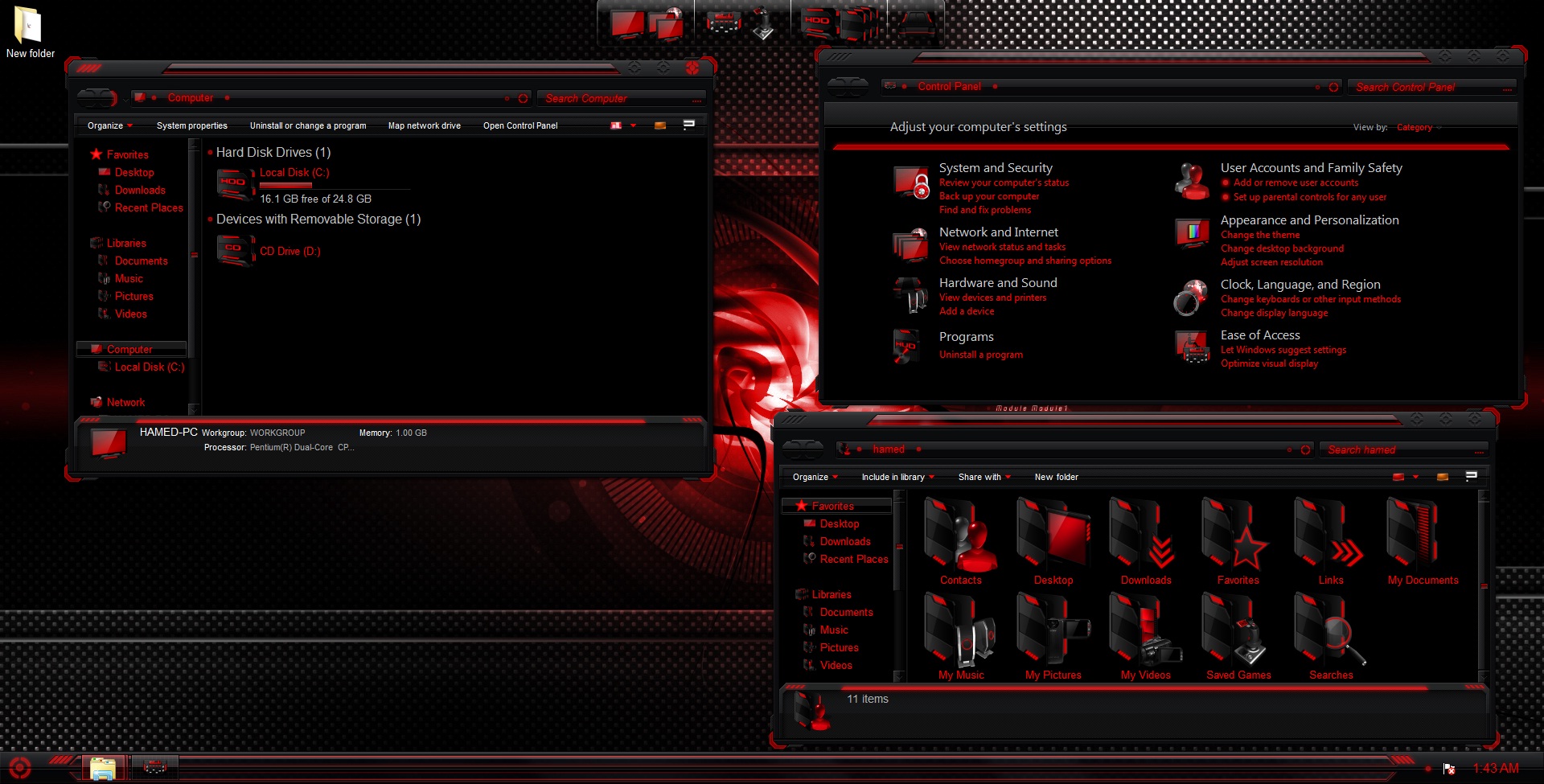The height and width of the screenshot is (784, 1544).
Task: Click Change desktop background link
Action: pos(1282,248)
